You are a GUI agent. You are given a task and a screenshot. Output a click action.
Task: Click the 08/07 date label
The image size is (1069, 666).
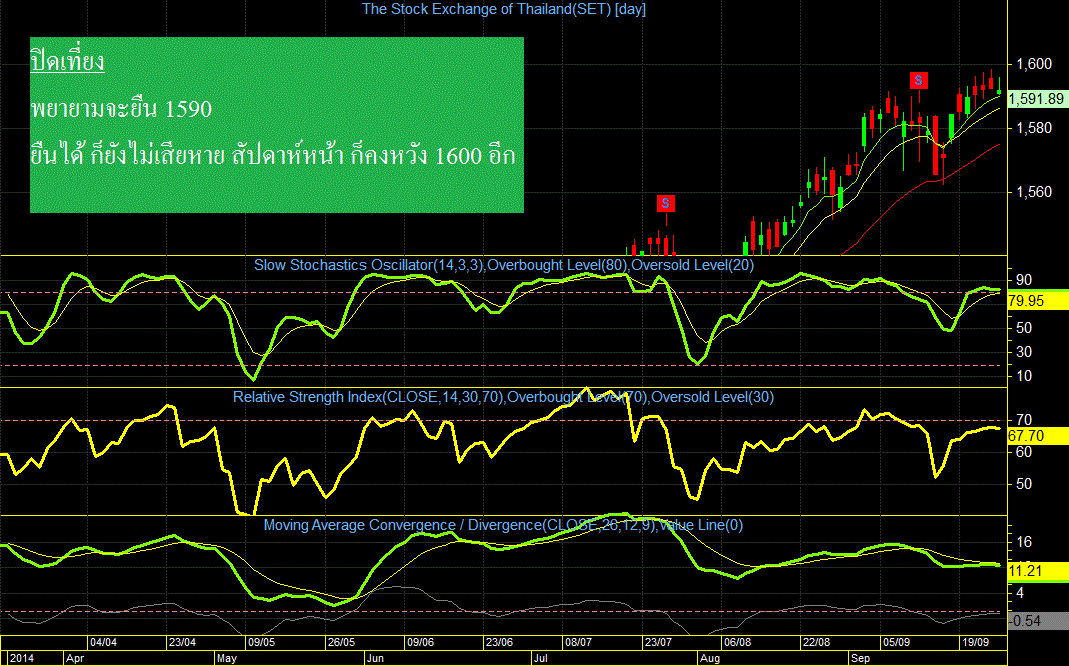(x=578, y=642)
